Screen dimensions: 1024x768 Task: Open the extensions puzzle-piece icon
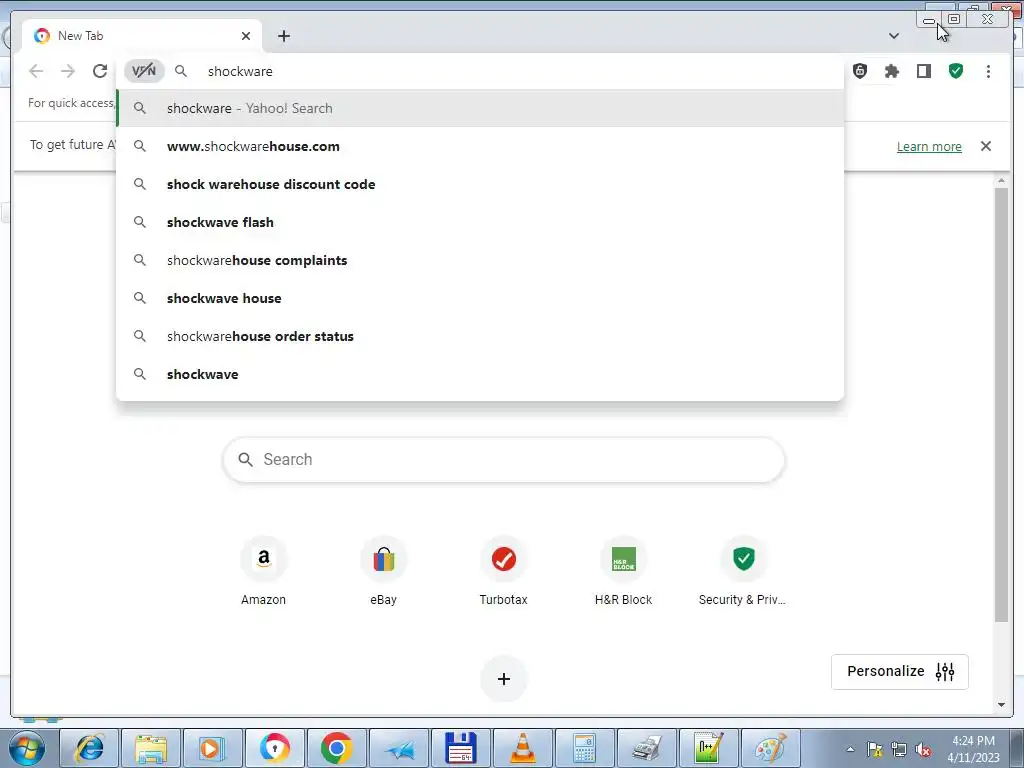point(891,71)
